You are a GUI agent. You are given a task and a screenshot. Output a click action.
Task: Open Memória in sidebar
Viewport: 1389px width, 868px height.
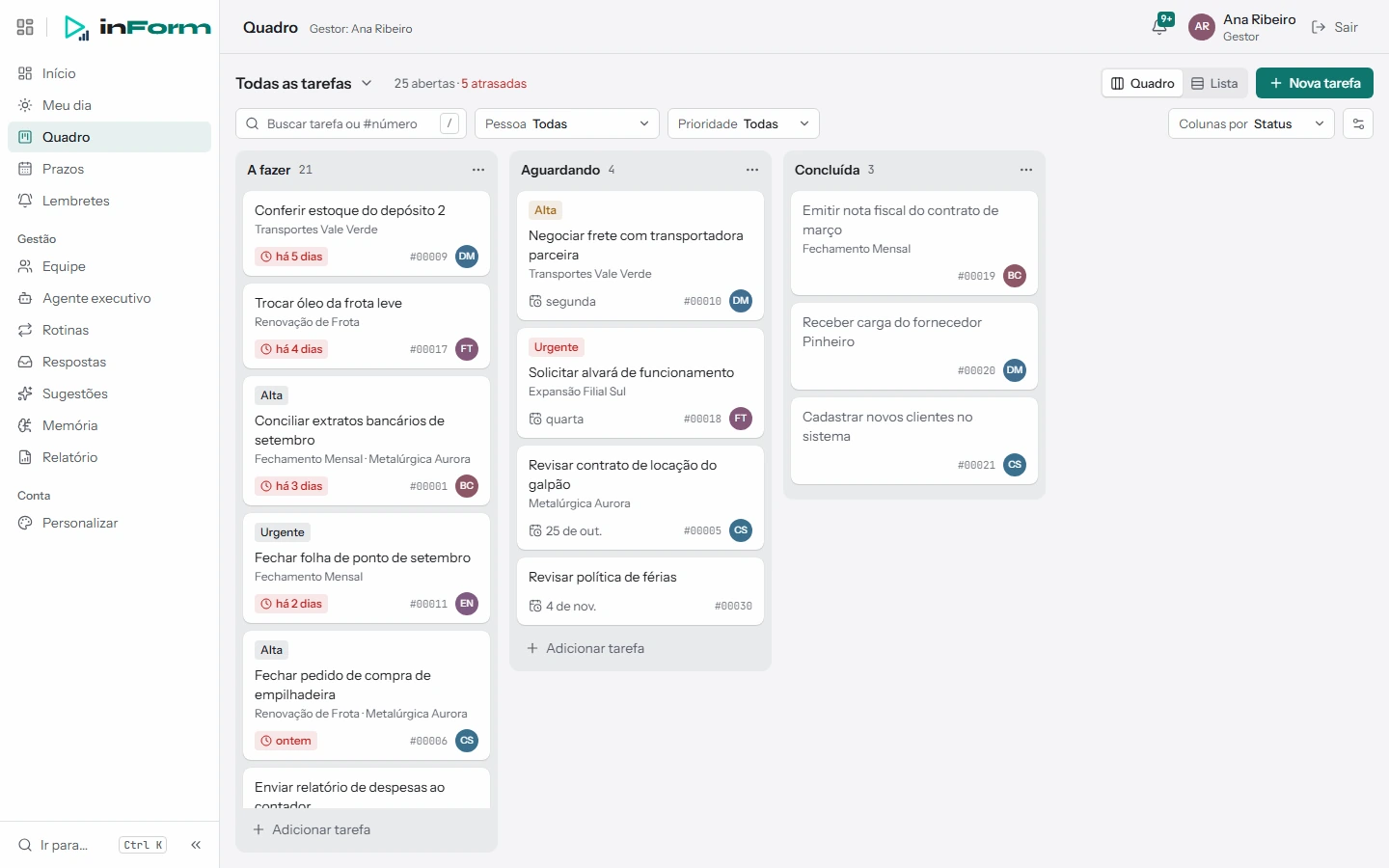(x=109, y=425)
